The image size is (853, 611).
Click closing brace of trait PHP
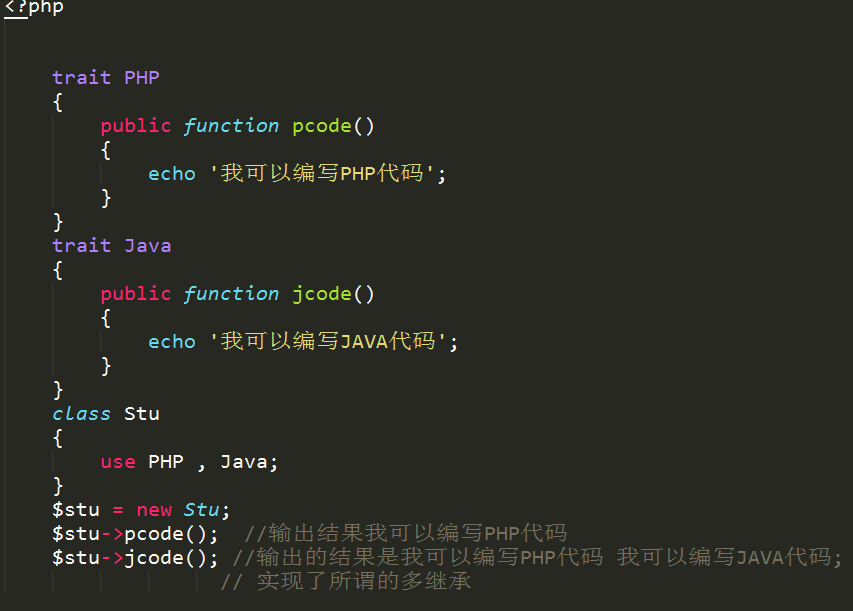tap(58, 222)
